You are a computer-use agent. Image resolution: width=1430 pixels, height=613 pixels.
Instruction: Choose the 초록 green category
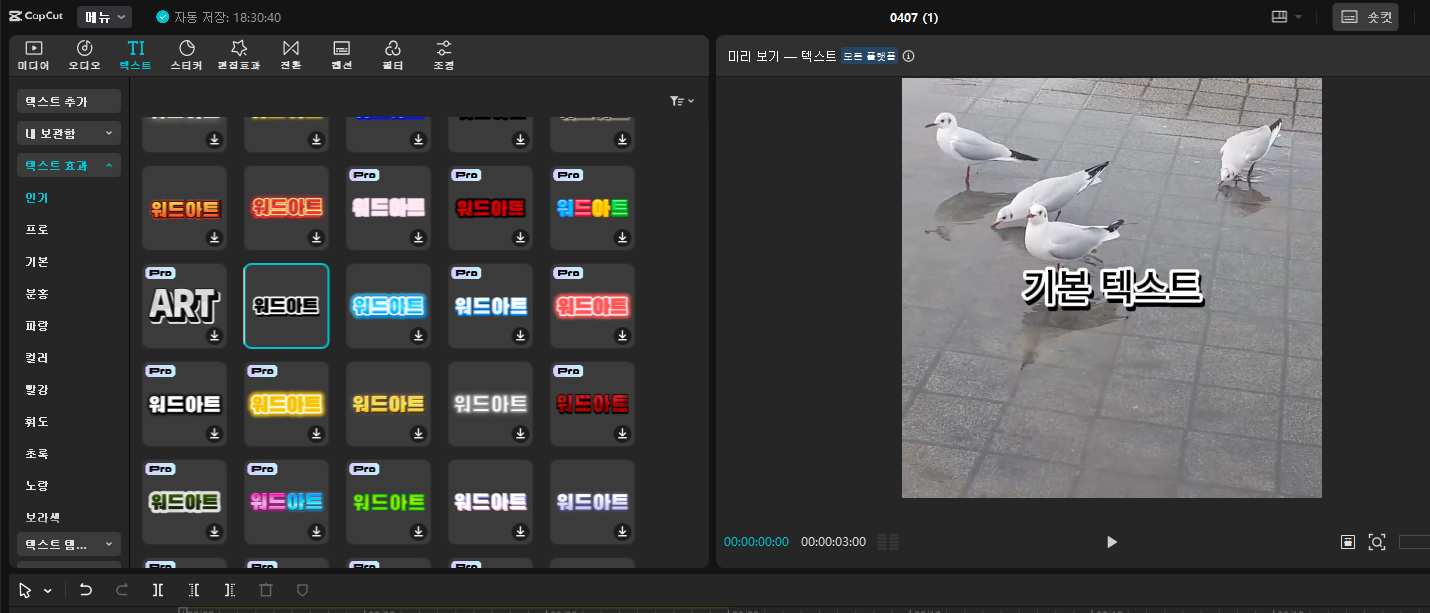click(x=37, y=454)
